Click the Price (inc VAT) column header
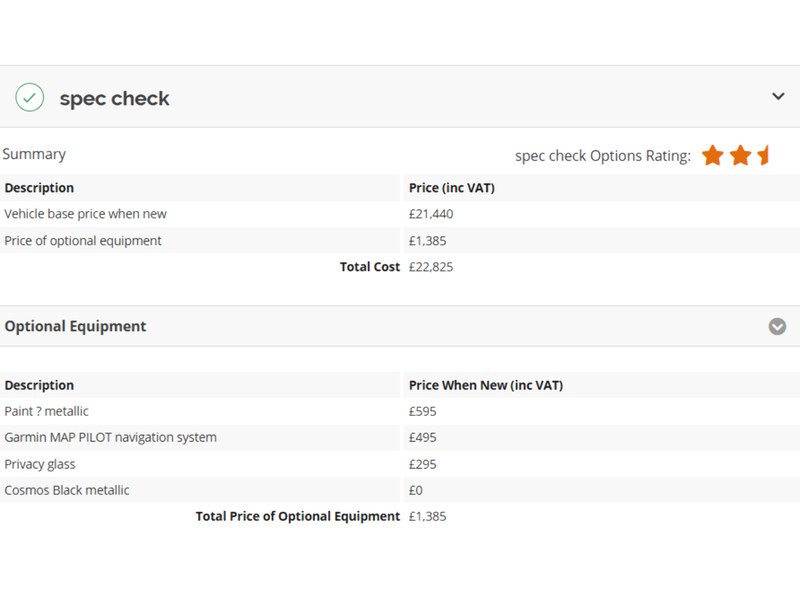This screenshot has height=600, width=800. point(452,188)
